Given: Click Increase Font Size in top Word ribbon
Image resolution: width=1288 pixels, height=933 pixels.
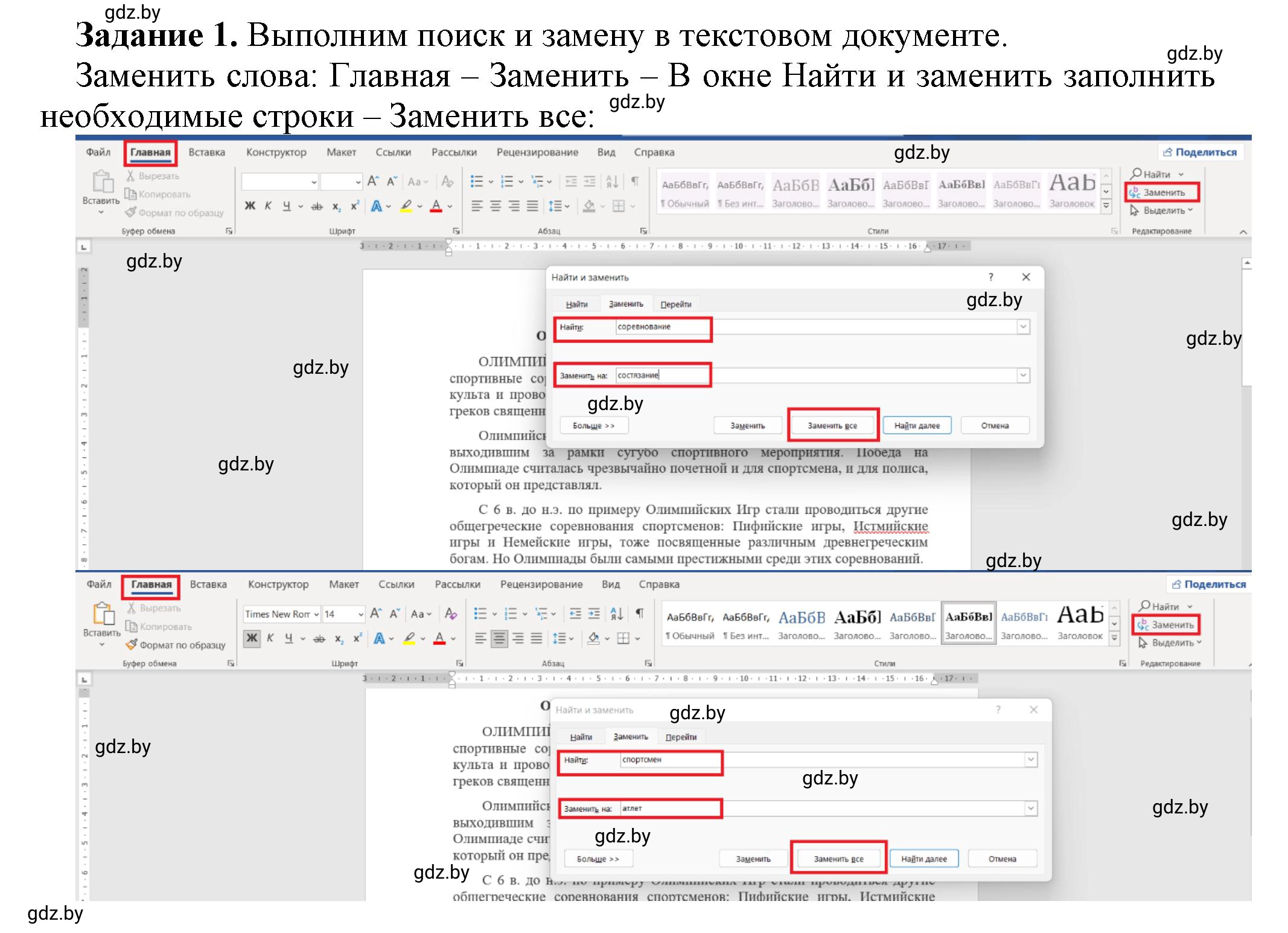Looking at the screenshot, I should coord(374,181).
